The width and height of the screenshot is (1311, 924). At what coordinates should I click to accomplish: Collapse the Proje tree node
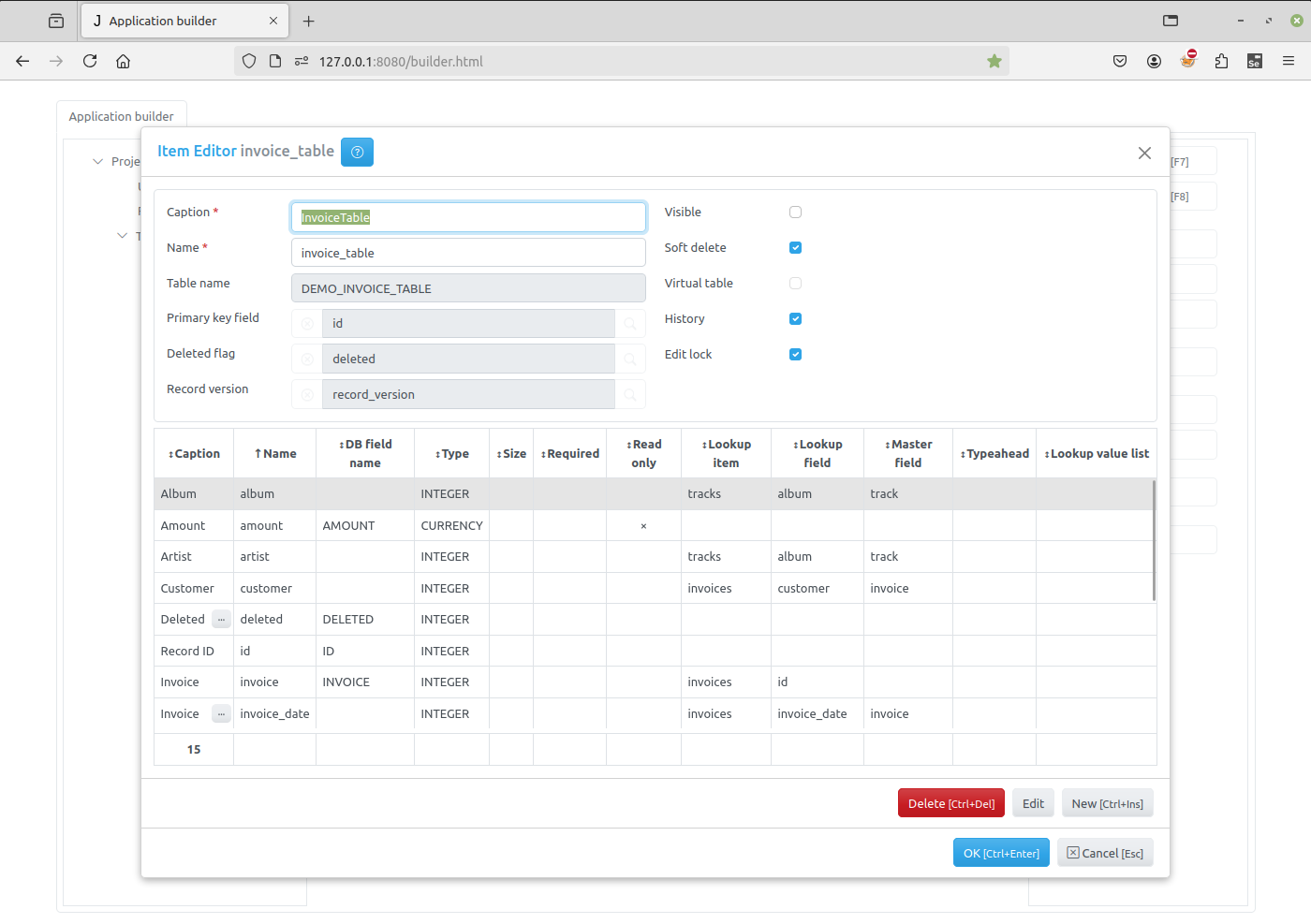point(97,161)
